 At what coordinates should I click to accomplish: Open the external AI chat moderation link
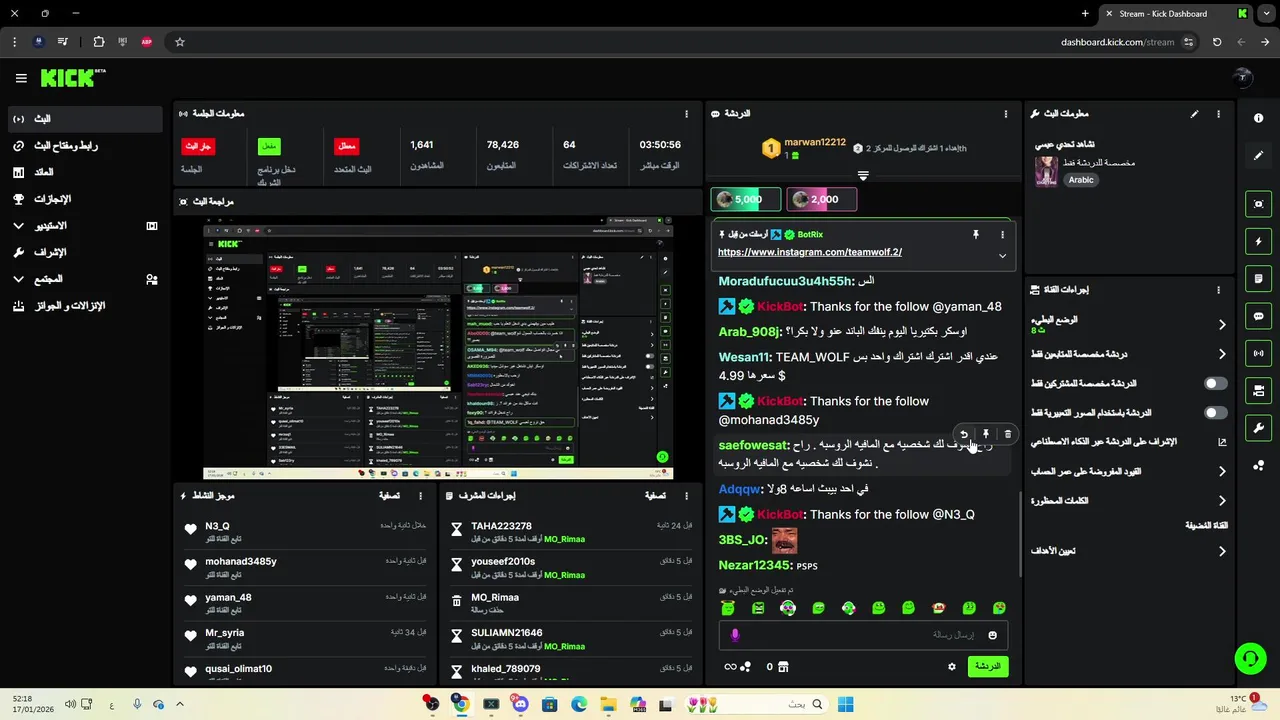pyautogui.click(x=1222, y=441)
